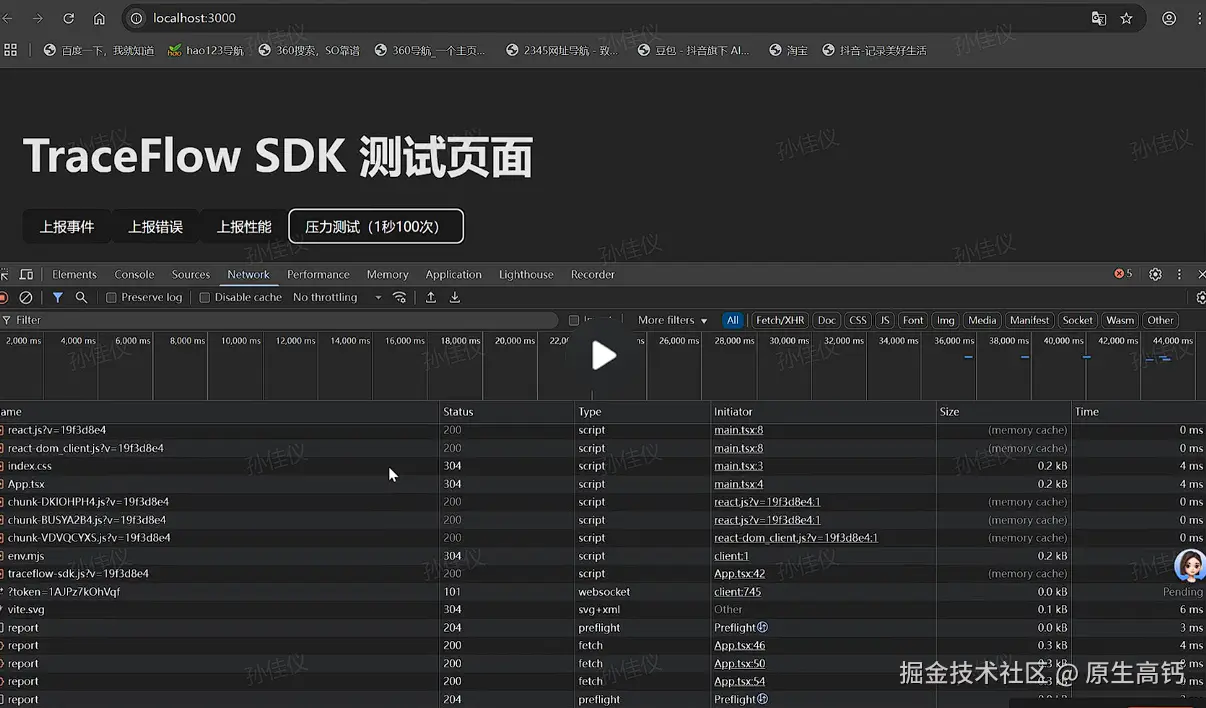Filter requests by Socket type
Screen dimensions: 1206x708
click(1078, 320)
